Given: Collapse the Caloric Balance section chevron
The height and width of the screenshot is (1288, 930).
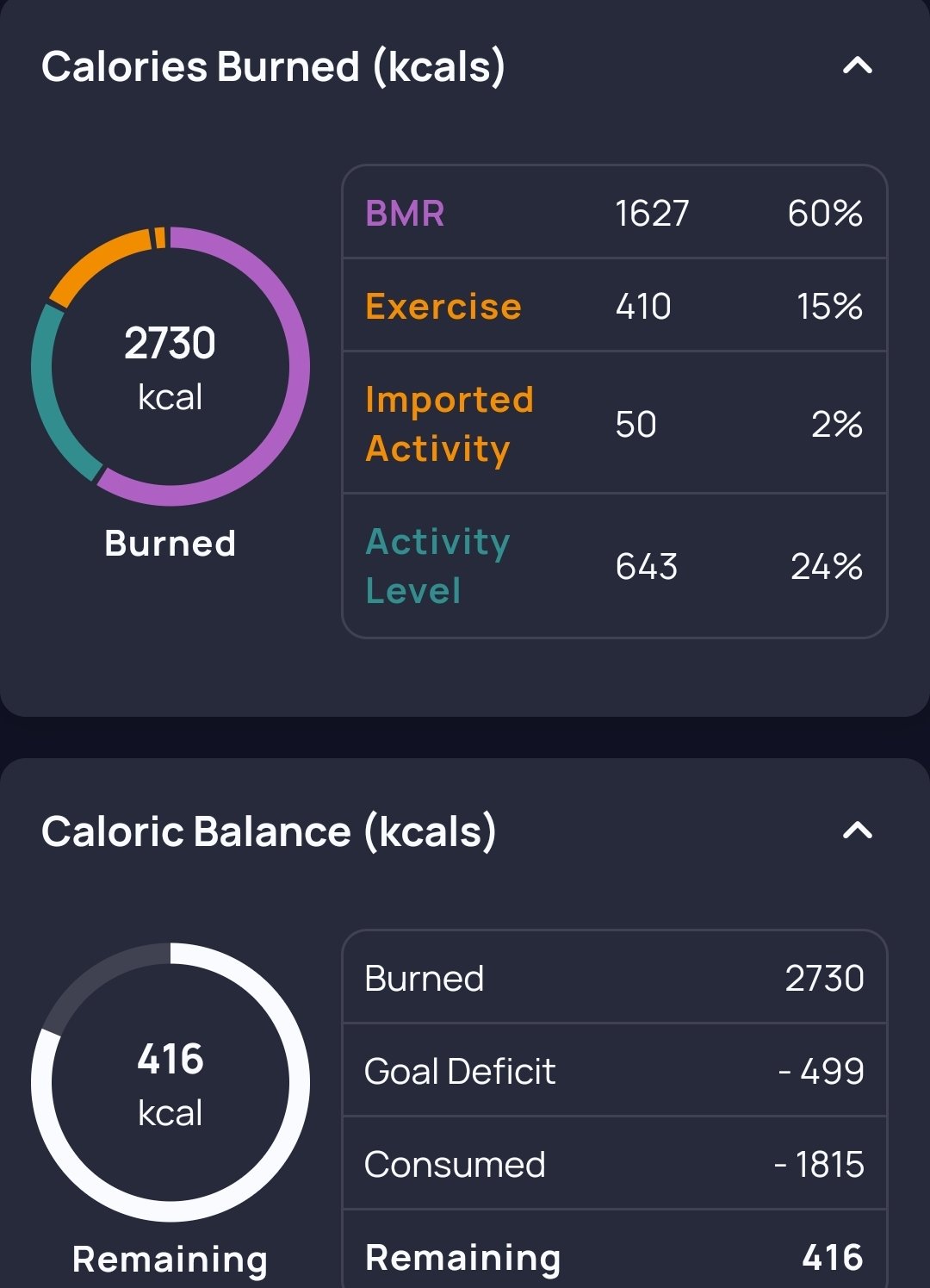Looking at the screenshot, I should click(x=857, y=831).
